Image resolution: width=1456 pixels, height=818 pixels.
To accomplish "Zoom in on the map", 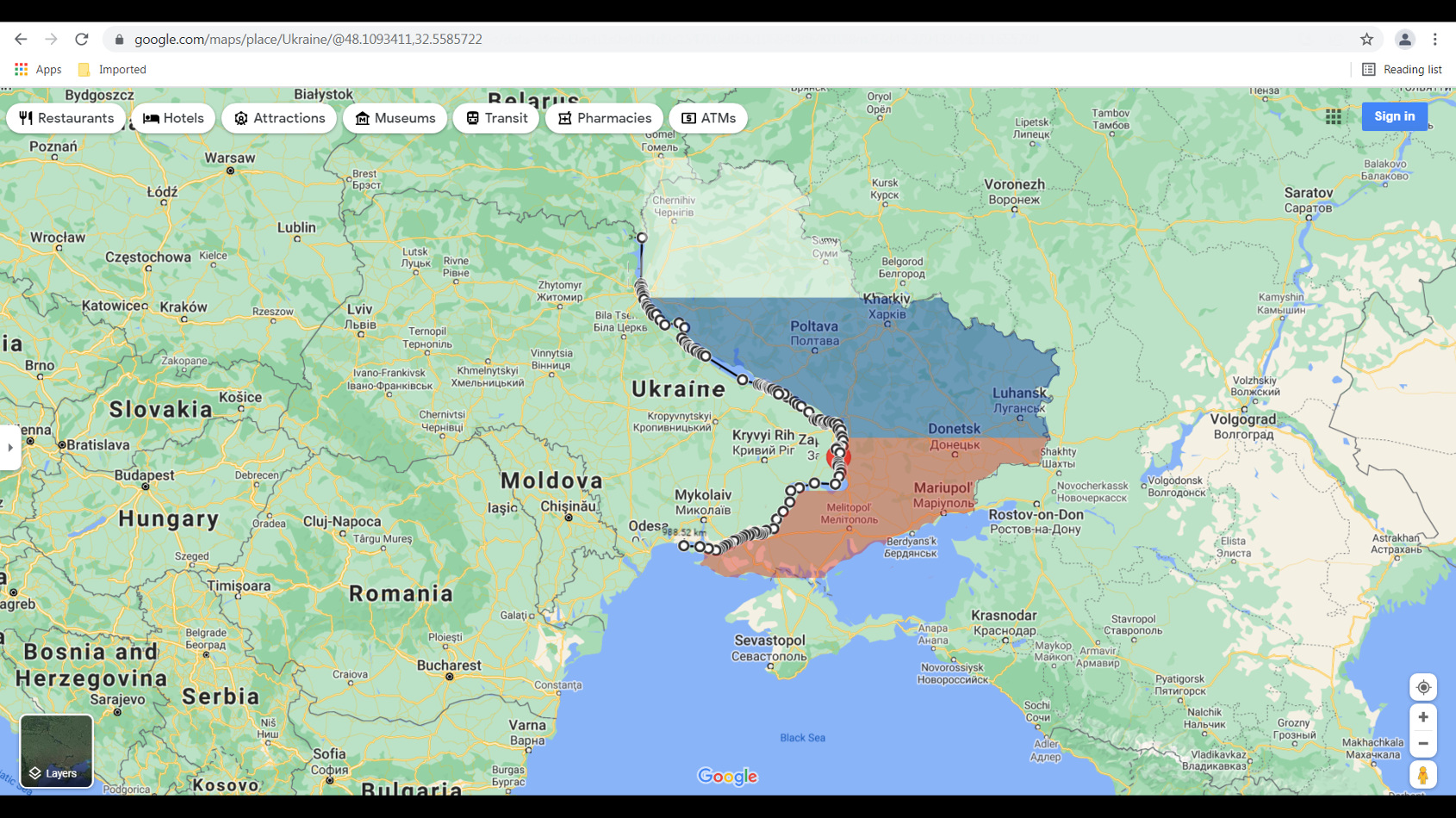I will (x=1423, y=717).
